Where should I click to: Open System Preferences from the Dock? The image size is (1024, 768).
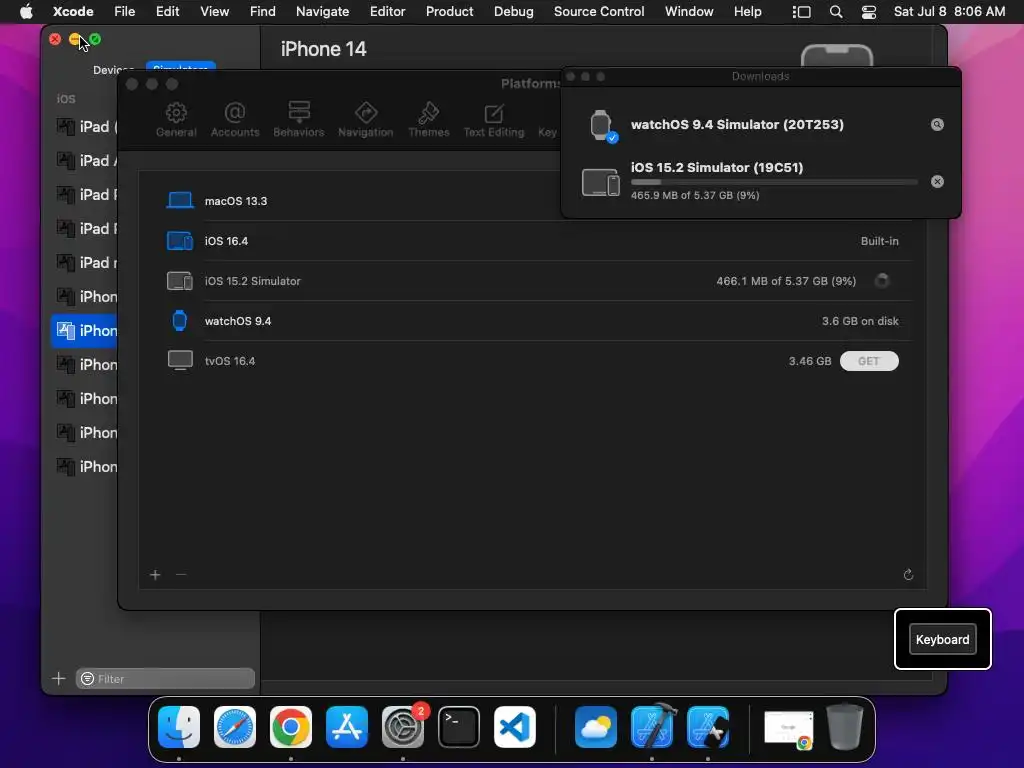pos(403,727)
